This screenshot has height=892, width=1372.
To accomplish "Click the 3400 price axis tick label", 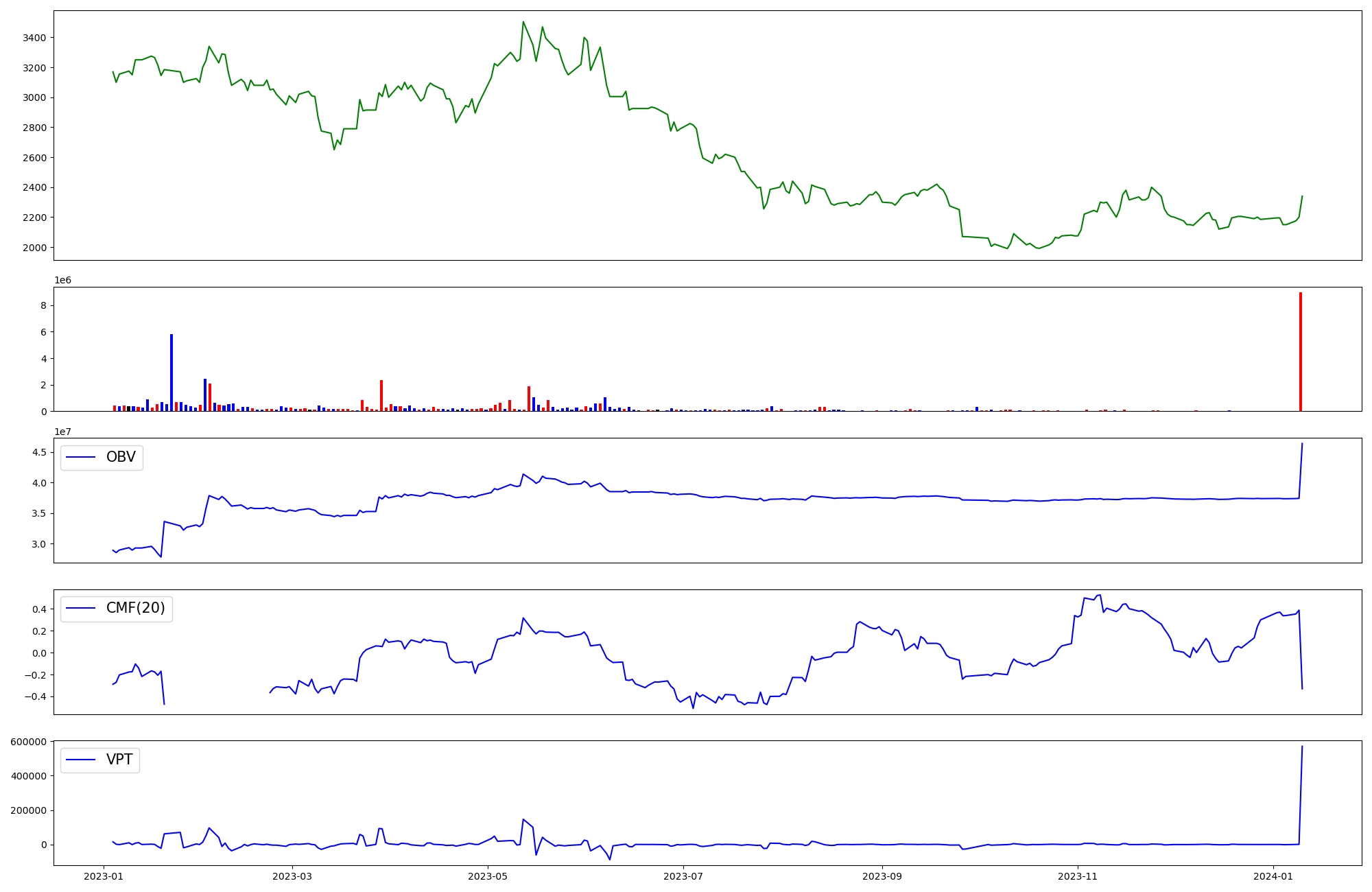I will pyautogui.click(x=34, y=38).
